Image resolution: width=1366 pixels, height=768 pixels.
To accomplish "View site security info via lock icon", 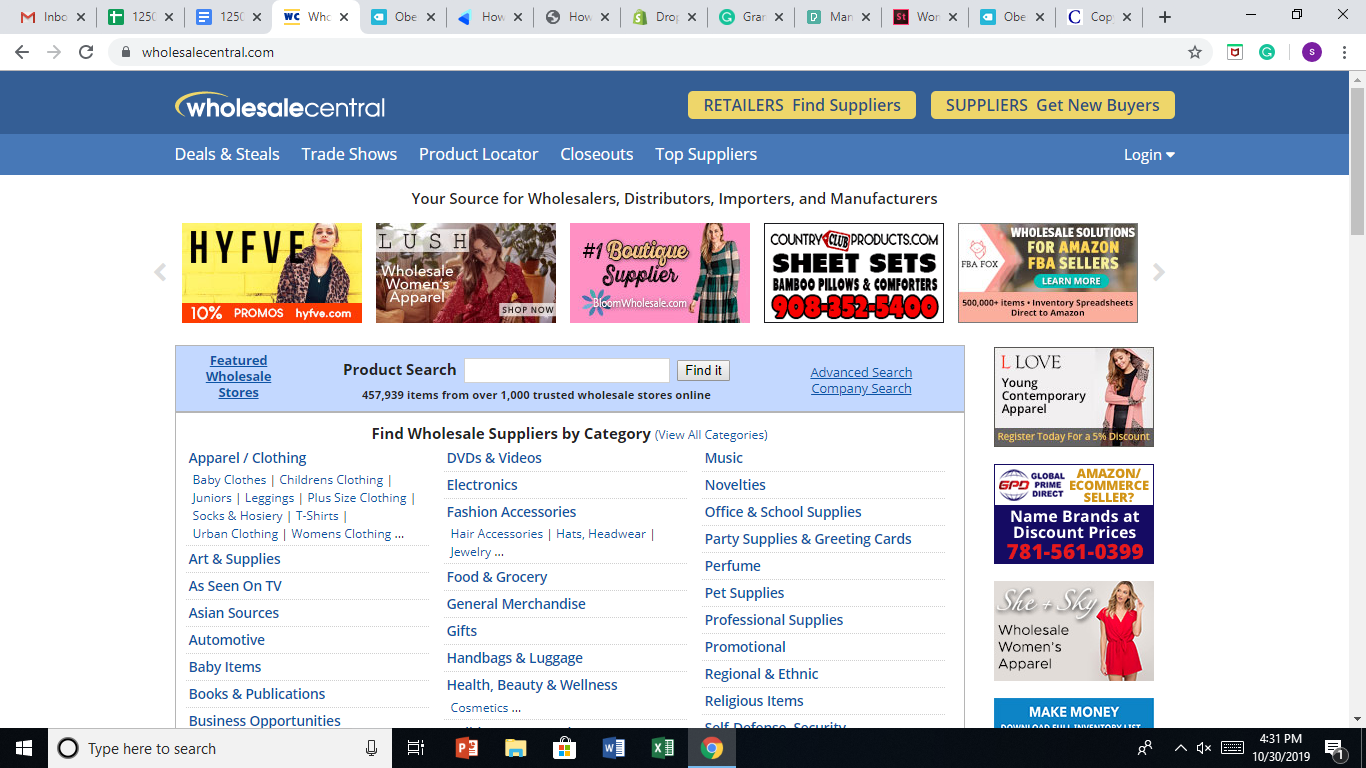I will coord(126,52).
